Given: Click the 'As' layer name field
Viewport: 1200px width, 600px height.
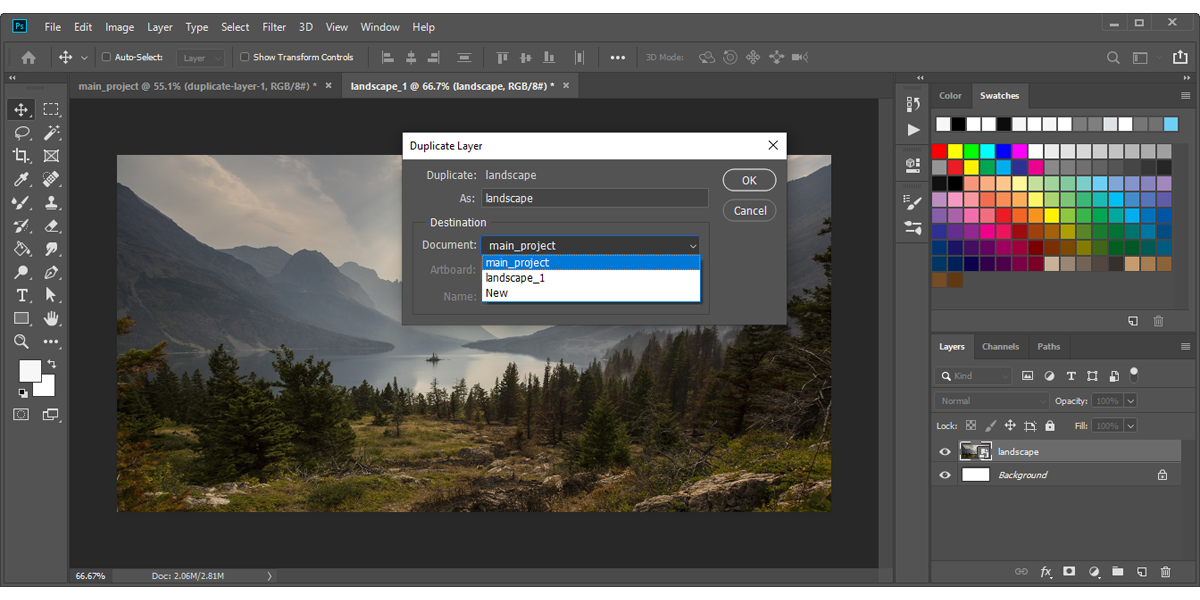Looking at the screenshot, I should 594,199.
